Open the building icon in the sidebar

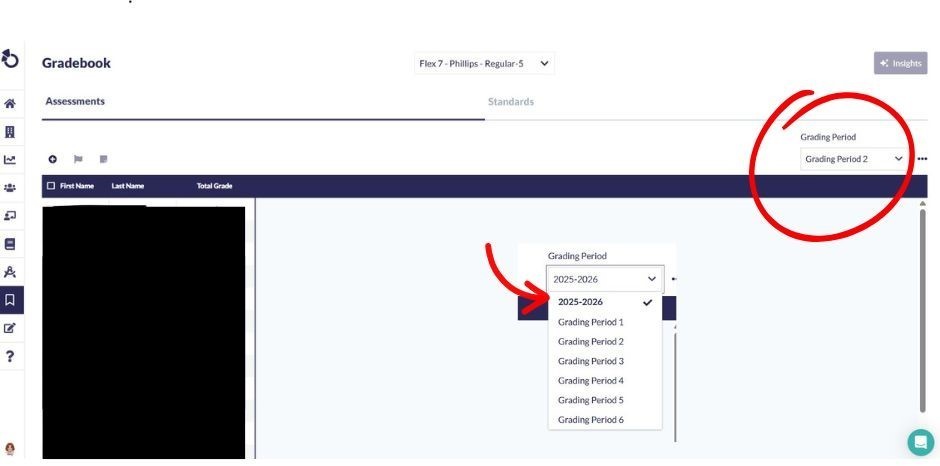pyautogui.click(x=10, y=131)
